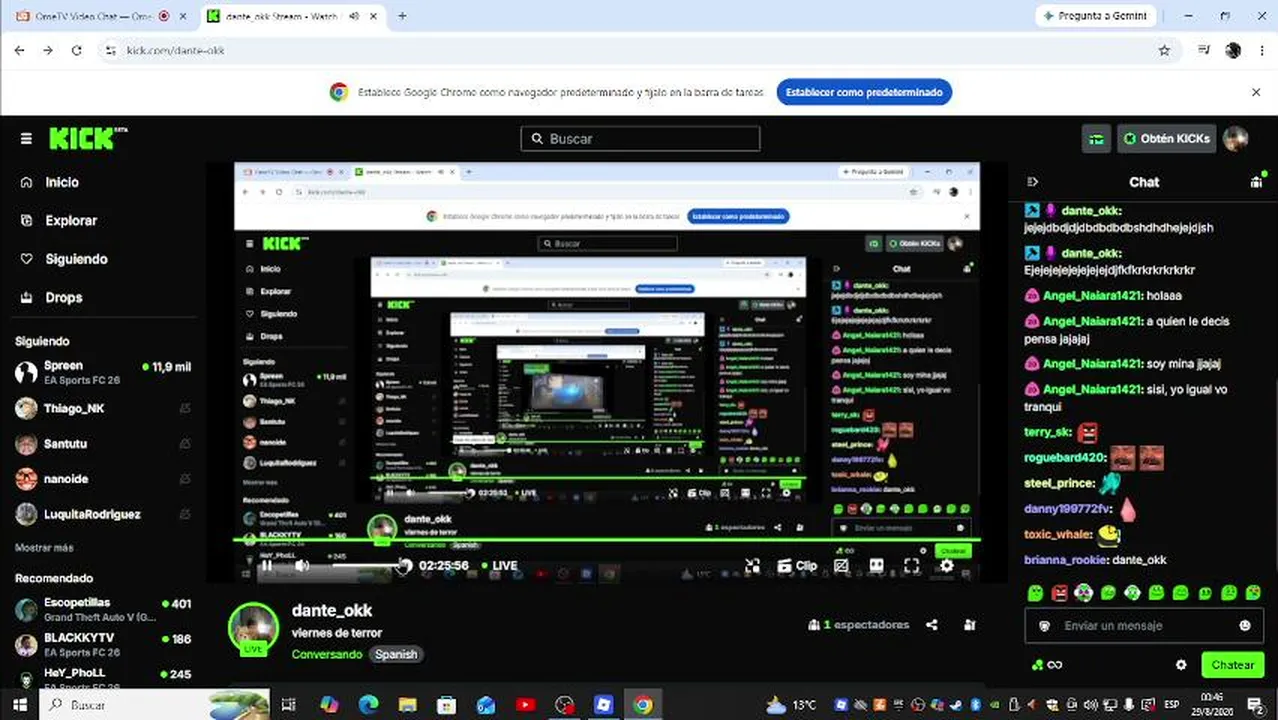Share the stream via share icon
1278x720 pixels.
point(932,625)
